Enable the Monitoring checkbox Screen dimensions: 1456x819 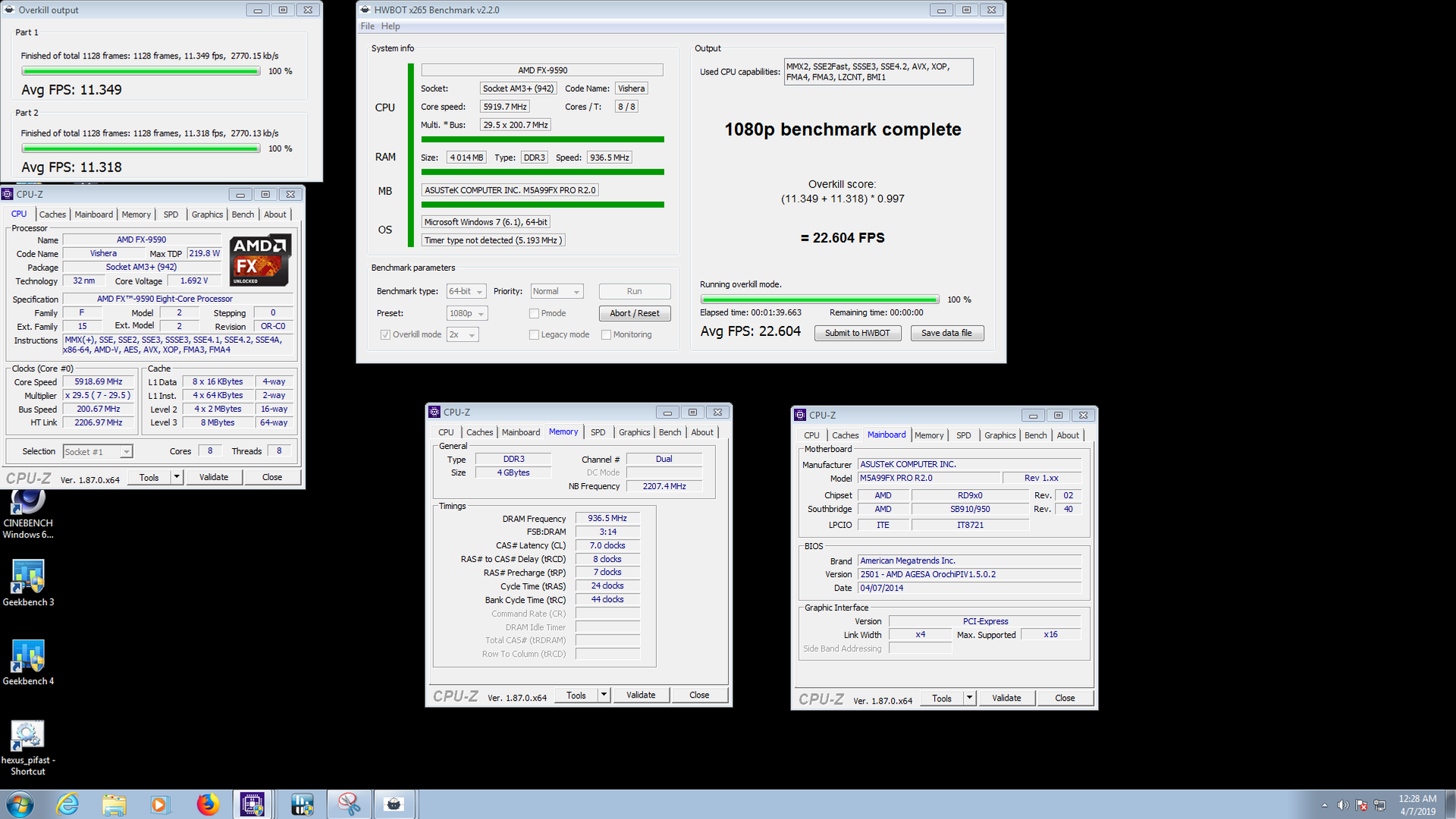[x=606, y=334]
